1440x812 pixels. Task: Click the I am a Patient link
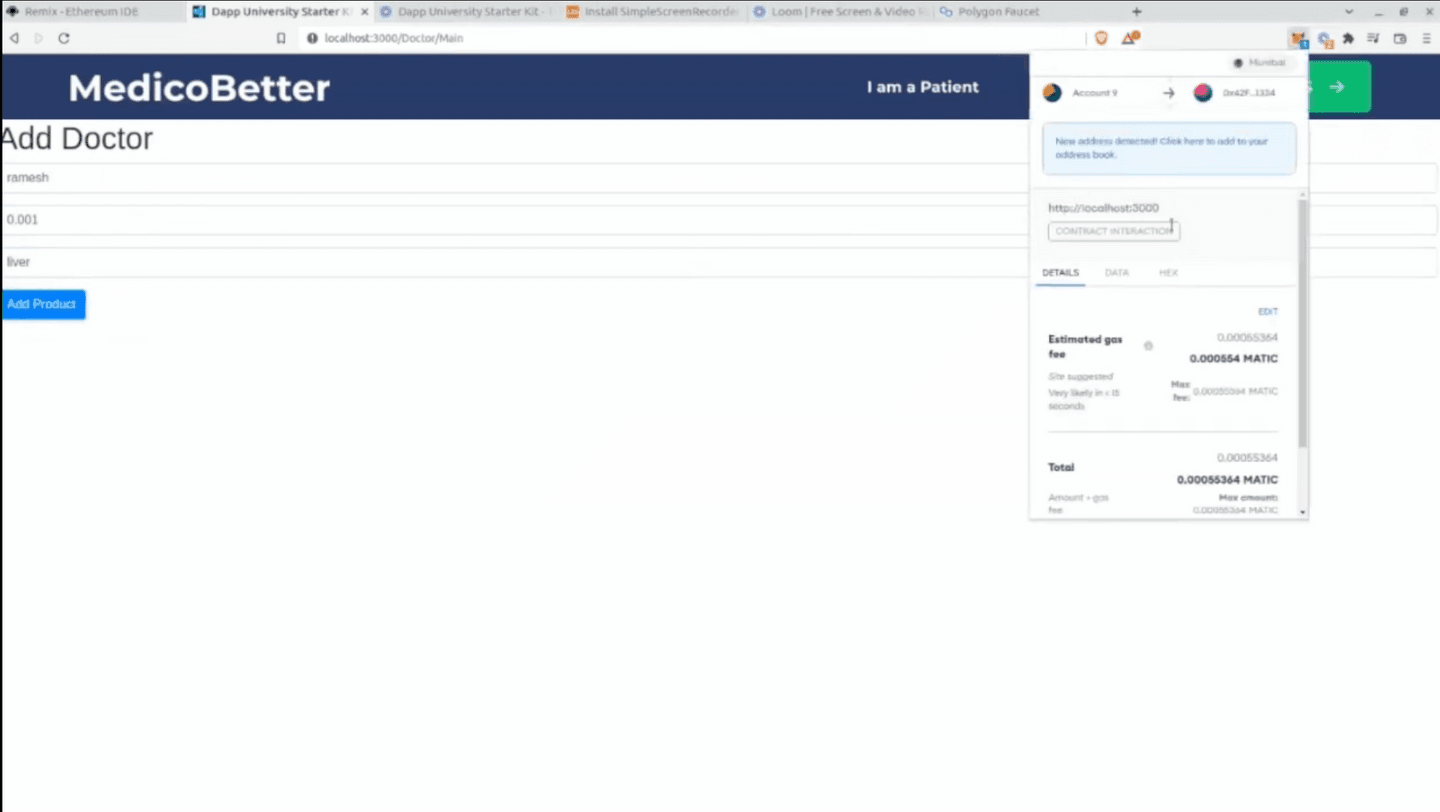coord(922,87)
